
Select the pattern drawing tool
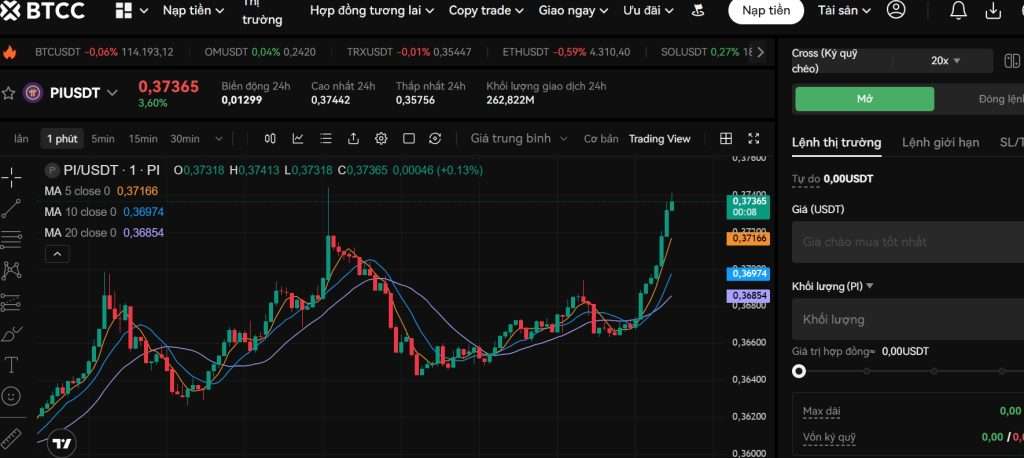[x=11, y=270]
